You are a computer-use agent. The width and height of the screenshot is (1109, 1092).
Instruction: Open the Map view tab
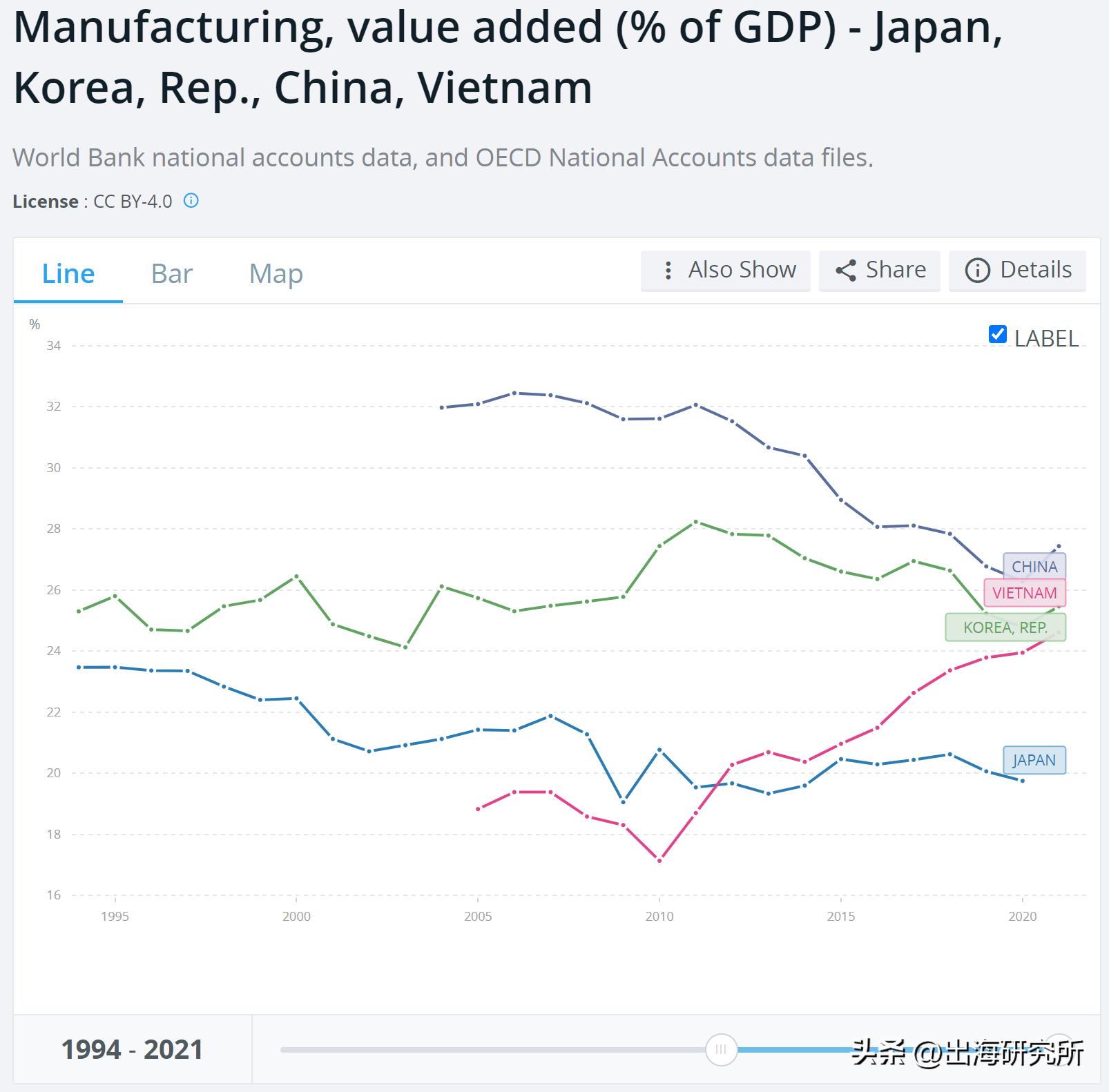pyautogui.click(x=276, y=274)
